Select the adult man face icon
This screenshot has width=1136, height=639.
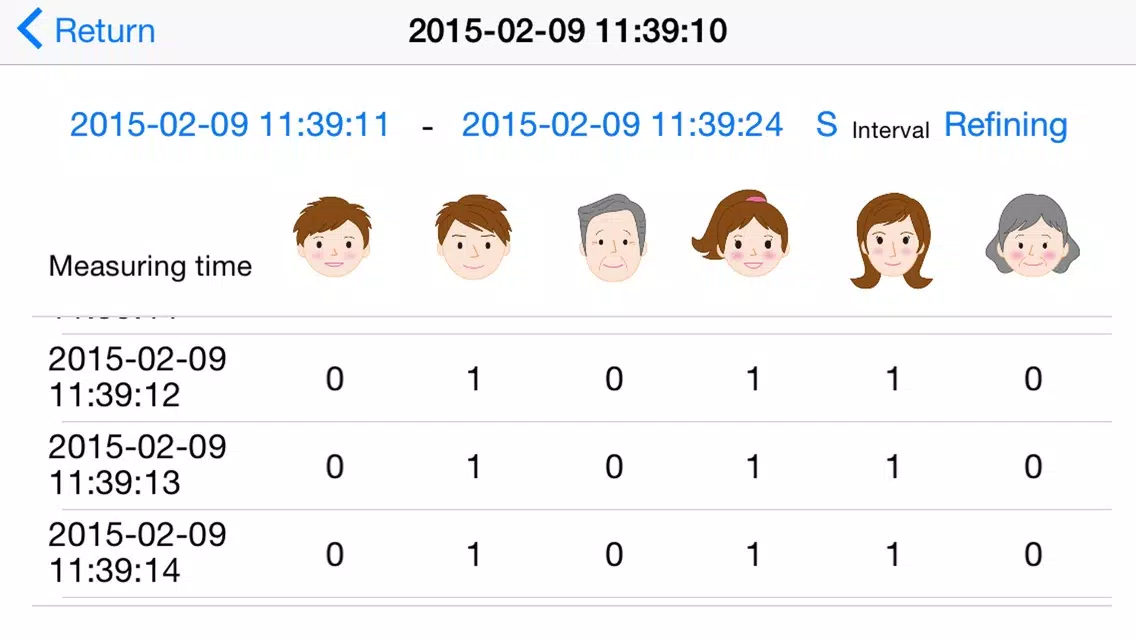pyautogui.click(x=473, y=237)
